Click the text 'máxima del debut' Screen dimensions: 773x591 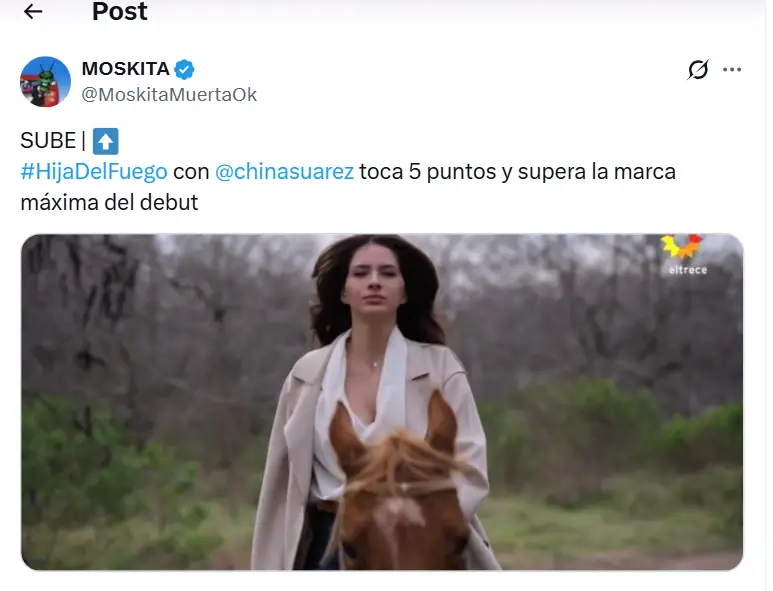coord(109,202)
